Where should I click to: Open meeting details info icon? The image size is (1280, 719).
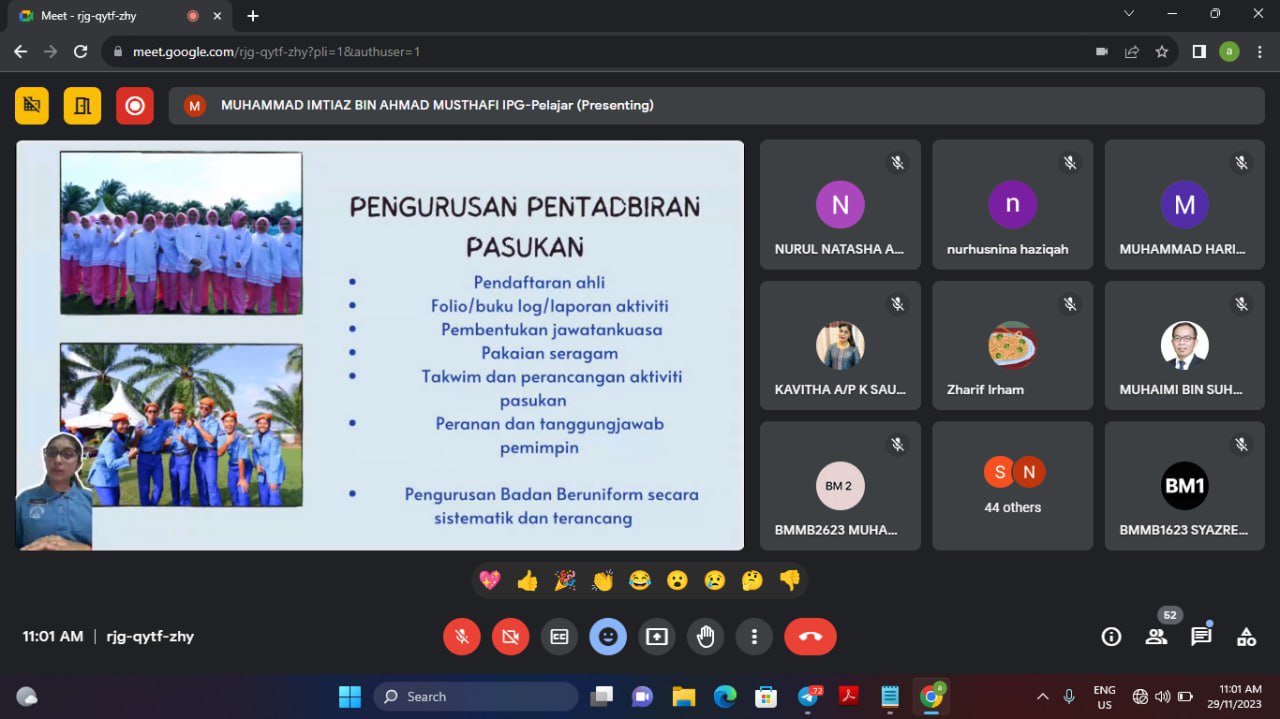(1110, 636)
